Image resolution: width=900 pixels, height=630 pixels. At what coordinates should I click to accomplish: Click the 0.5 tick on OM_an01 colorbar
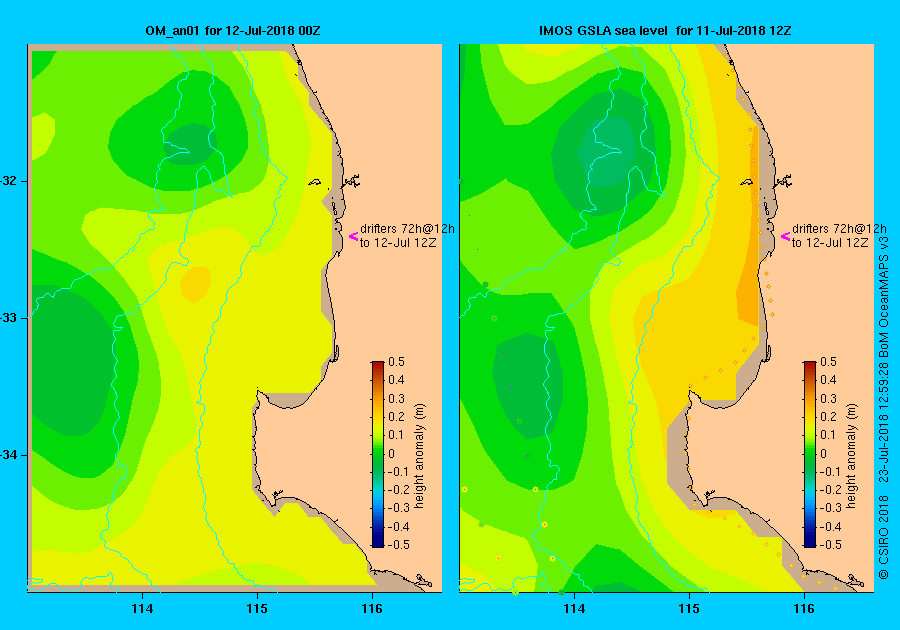[x=397, y=362]
